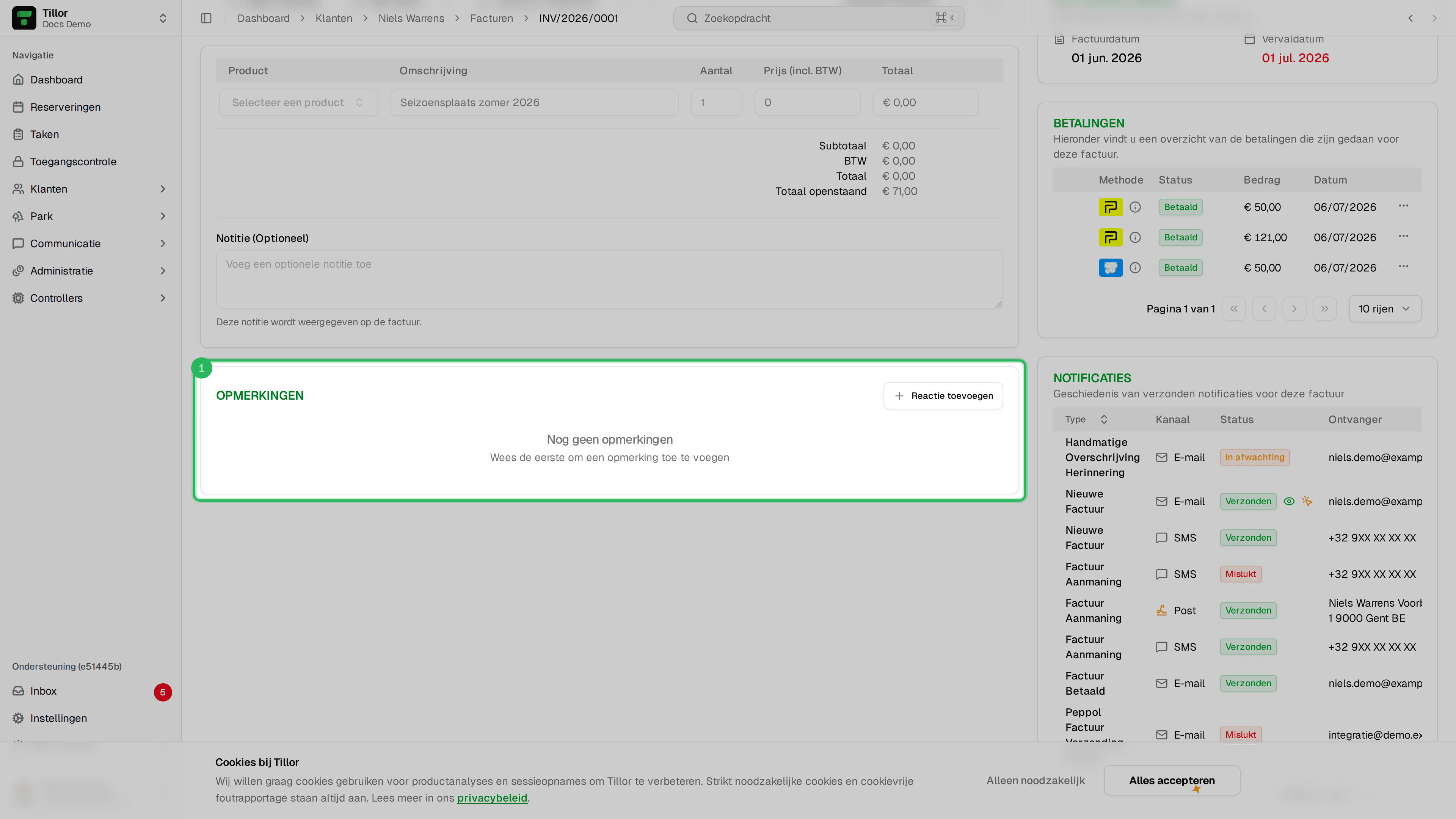
Task: Click the forward arrow in the top bar
Action: 1434,18
